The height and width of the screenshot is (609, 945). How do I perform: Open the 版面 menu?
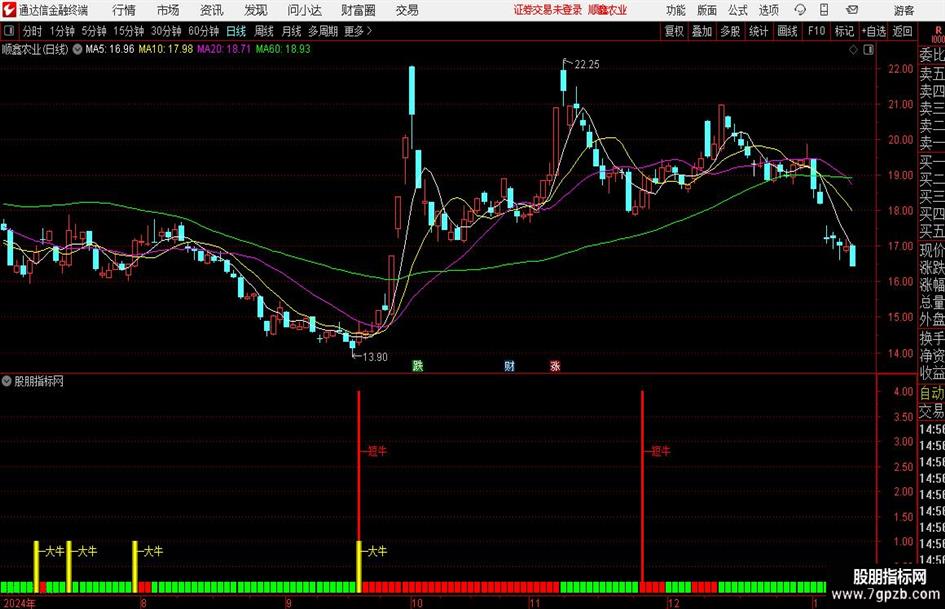click(707, 10)
